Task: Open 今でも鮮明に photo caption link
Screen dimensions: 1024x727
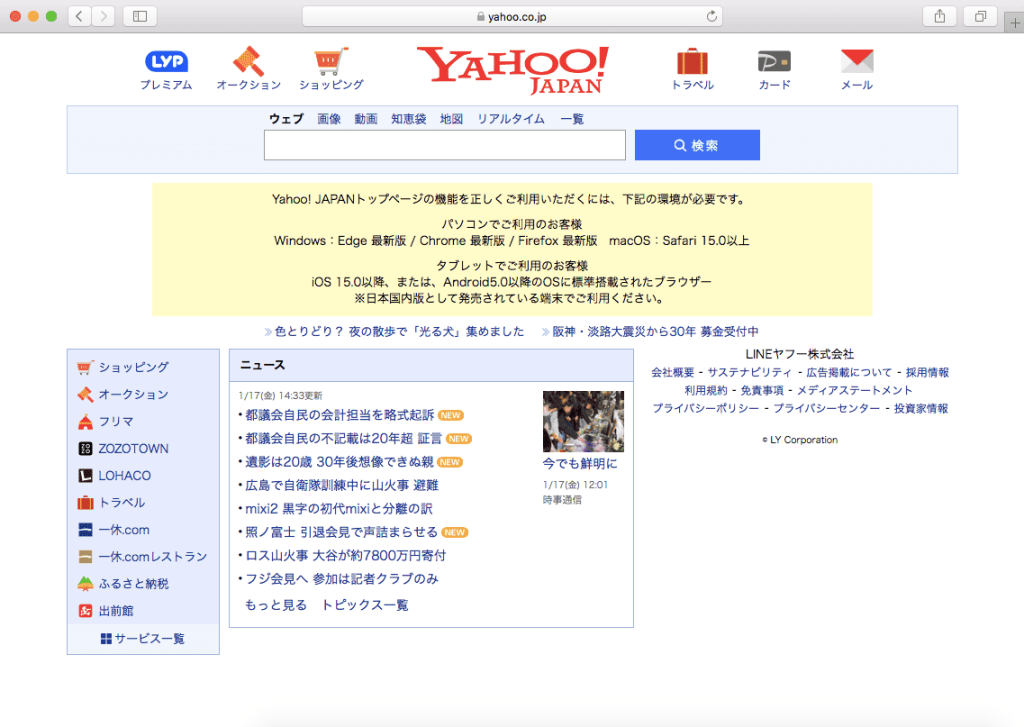Action: 580,463
